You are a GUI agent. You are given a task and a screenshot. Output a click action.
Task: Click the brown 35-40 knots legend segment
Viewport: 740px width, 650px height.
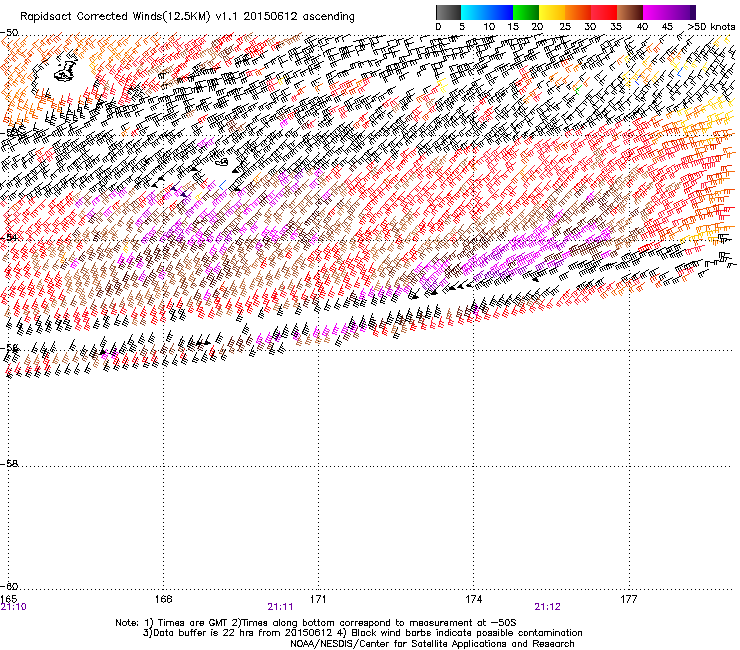click(x=630, y=12)
